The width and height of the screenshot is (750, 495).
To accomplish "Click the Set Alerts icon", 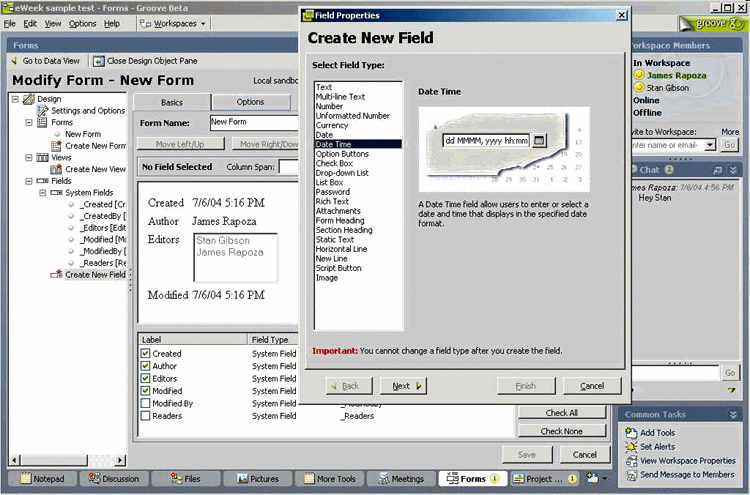I will 631,447.
